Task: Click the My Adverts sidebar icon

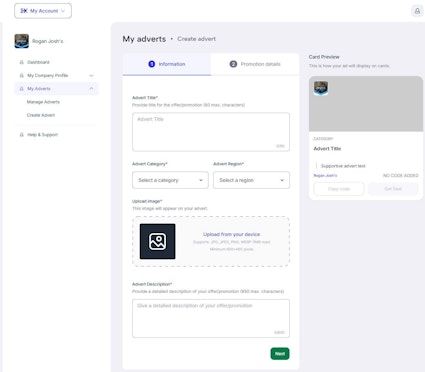Action: (x=22, y=89)
